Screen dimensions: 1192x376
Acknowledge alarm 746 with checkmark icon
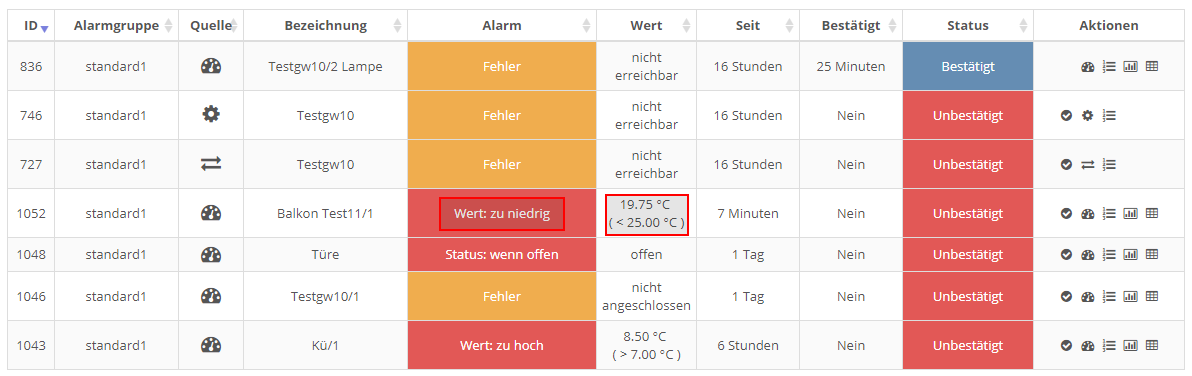(x=1066, y=115)
